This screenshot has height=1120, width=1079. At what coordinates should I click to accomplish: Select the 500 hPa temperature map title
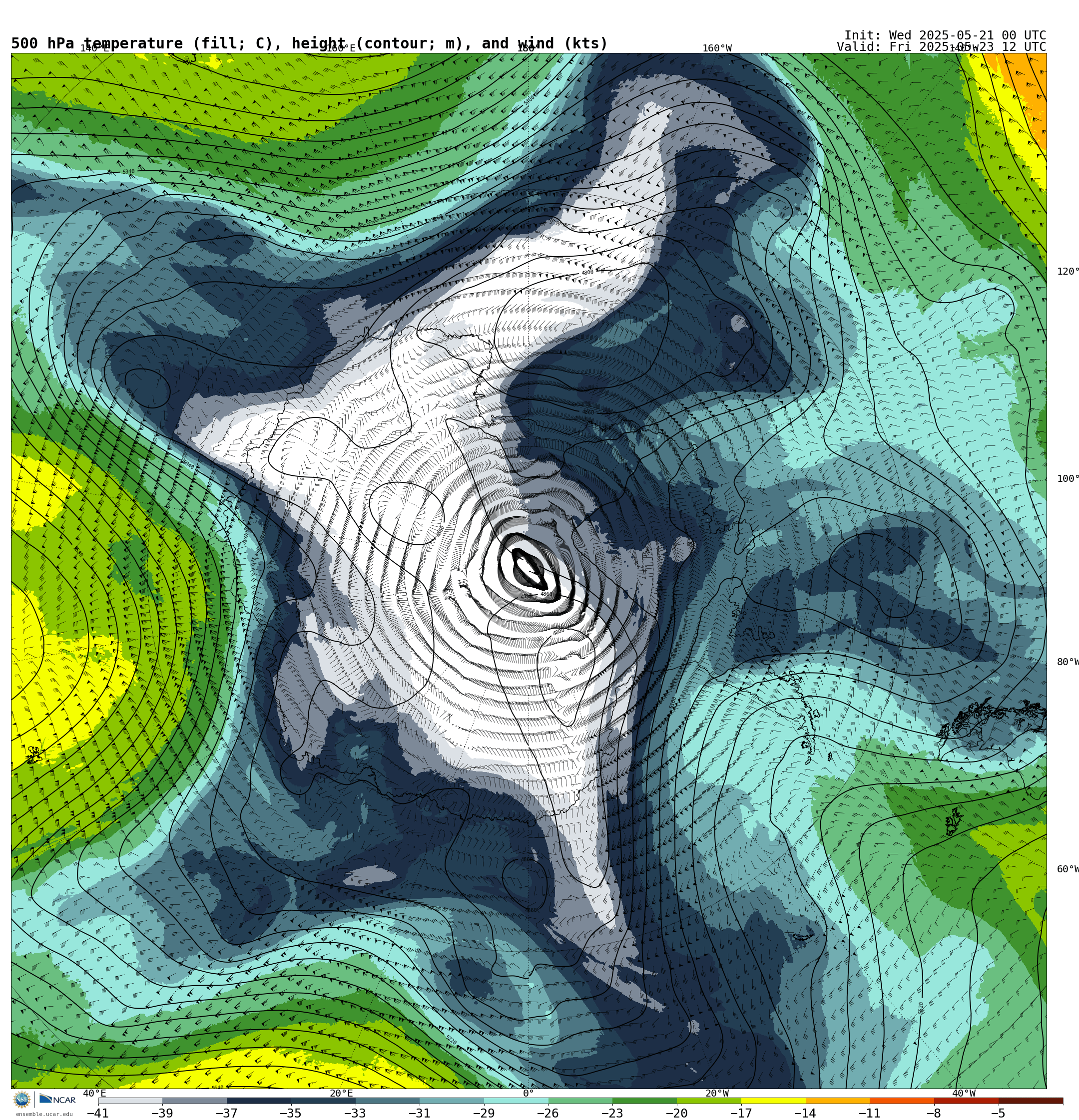[309, 44]
